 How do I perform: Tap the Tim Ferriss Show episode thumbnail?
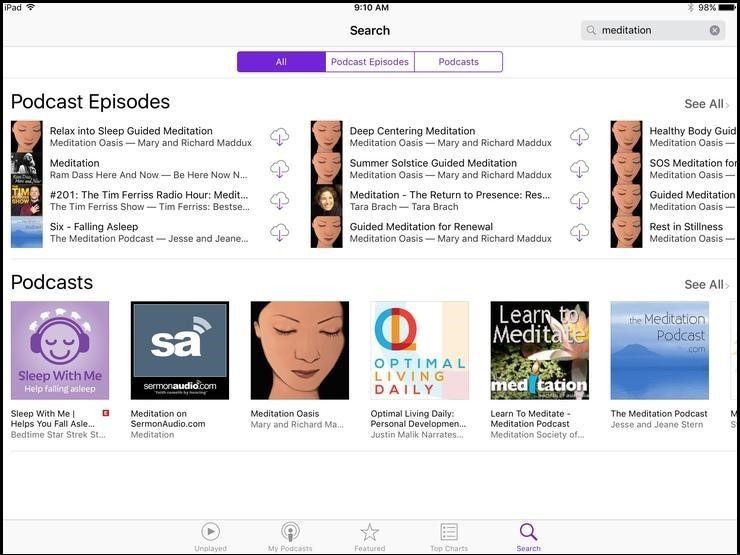point(26,201)
